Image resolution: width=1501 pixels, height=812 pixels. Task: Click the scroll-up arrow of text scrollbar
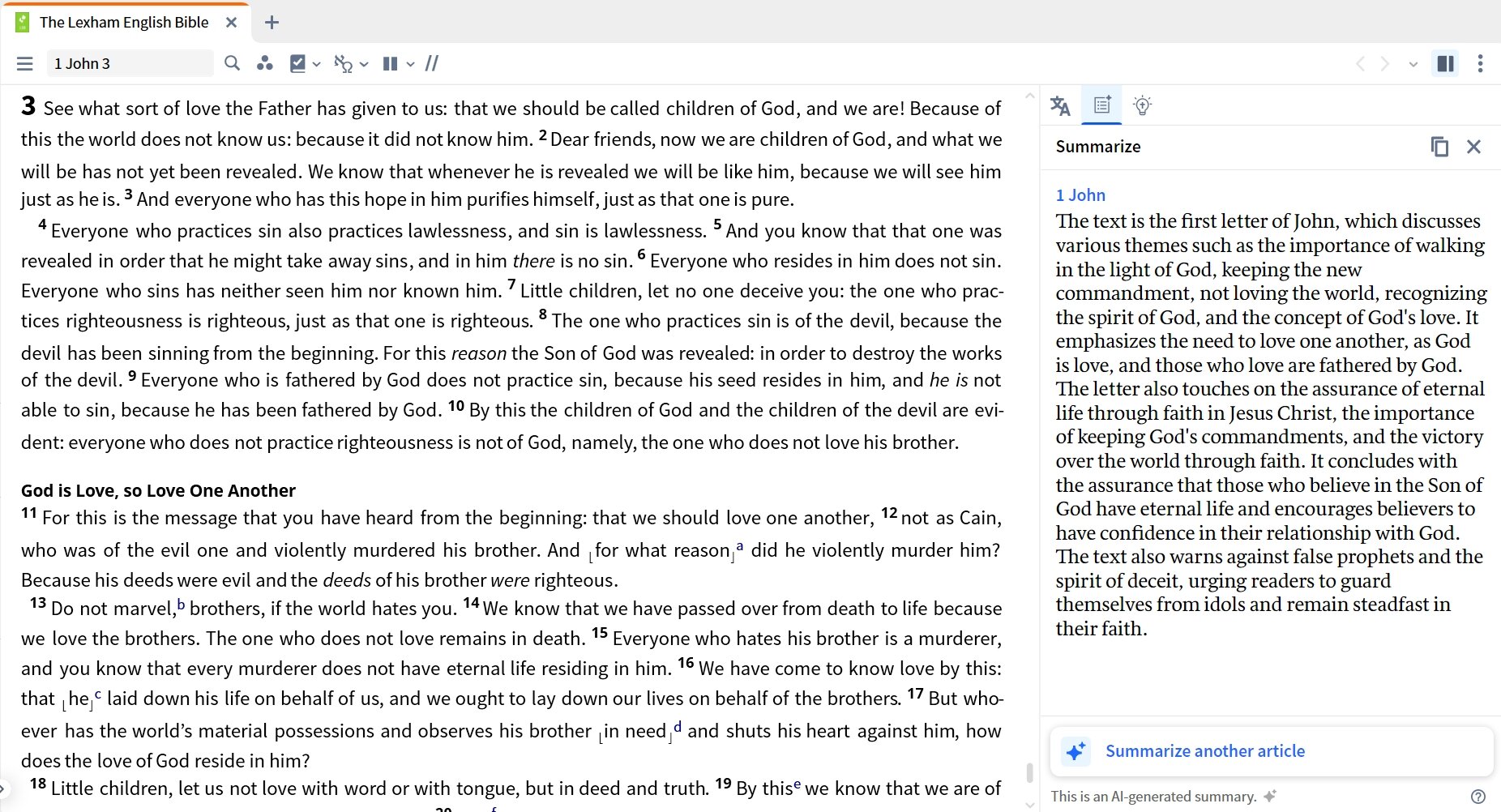(1030, 96)
